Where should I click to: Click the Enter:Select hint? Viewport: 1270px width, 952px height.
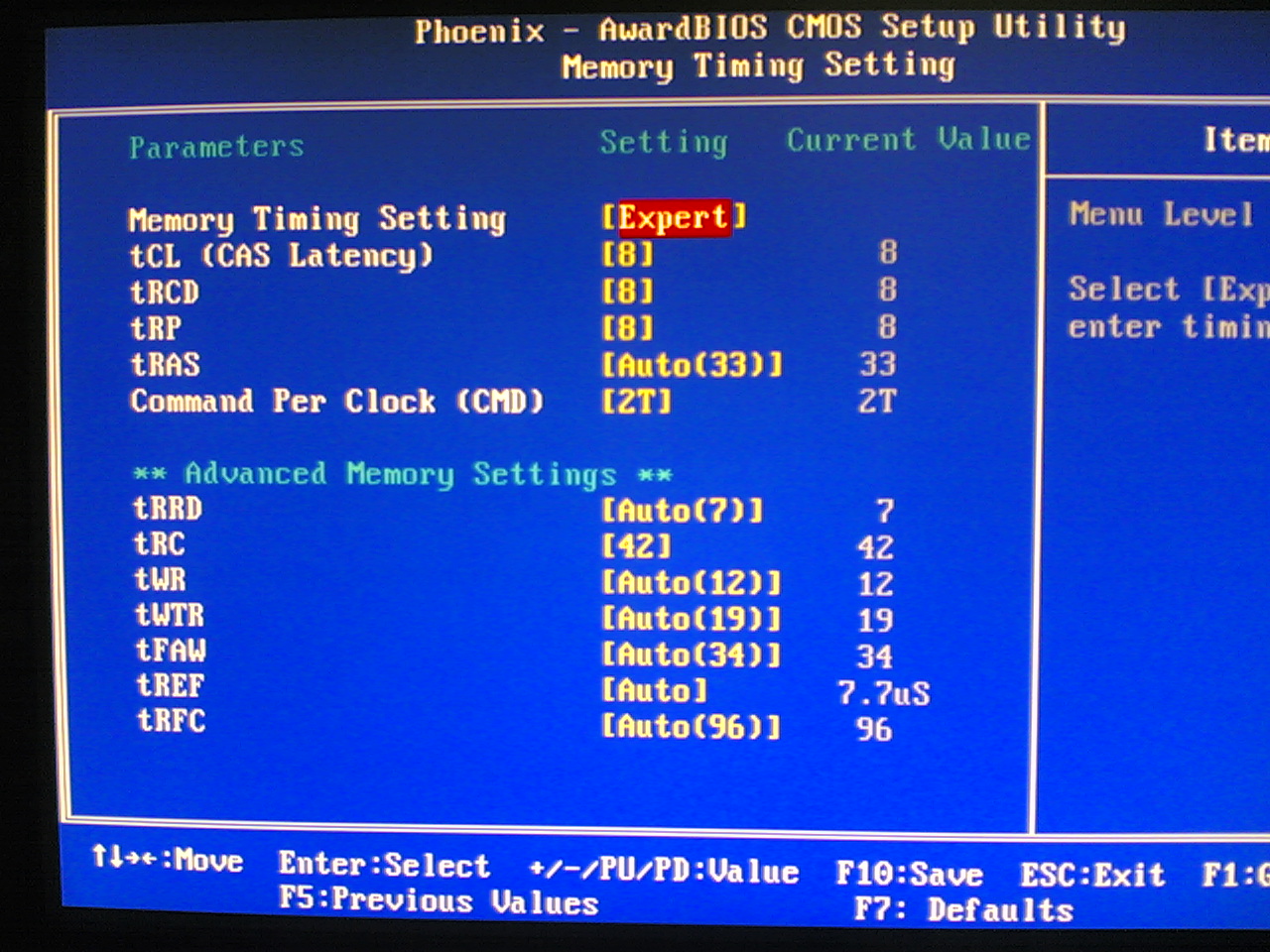[384, 865]
